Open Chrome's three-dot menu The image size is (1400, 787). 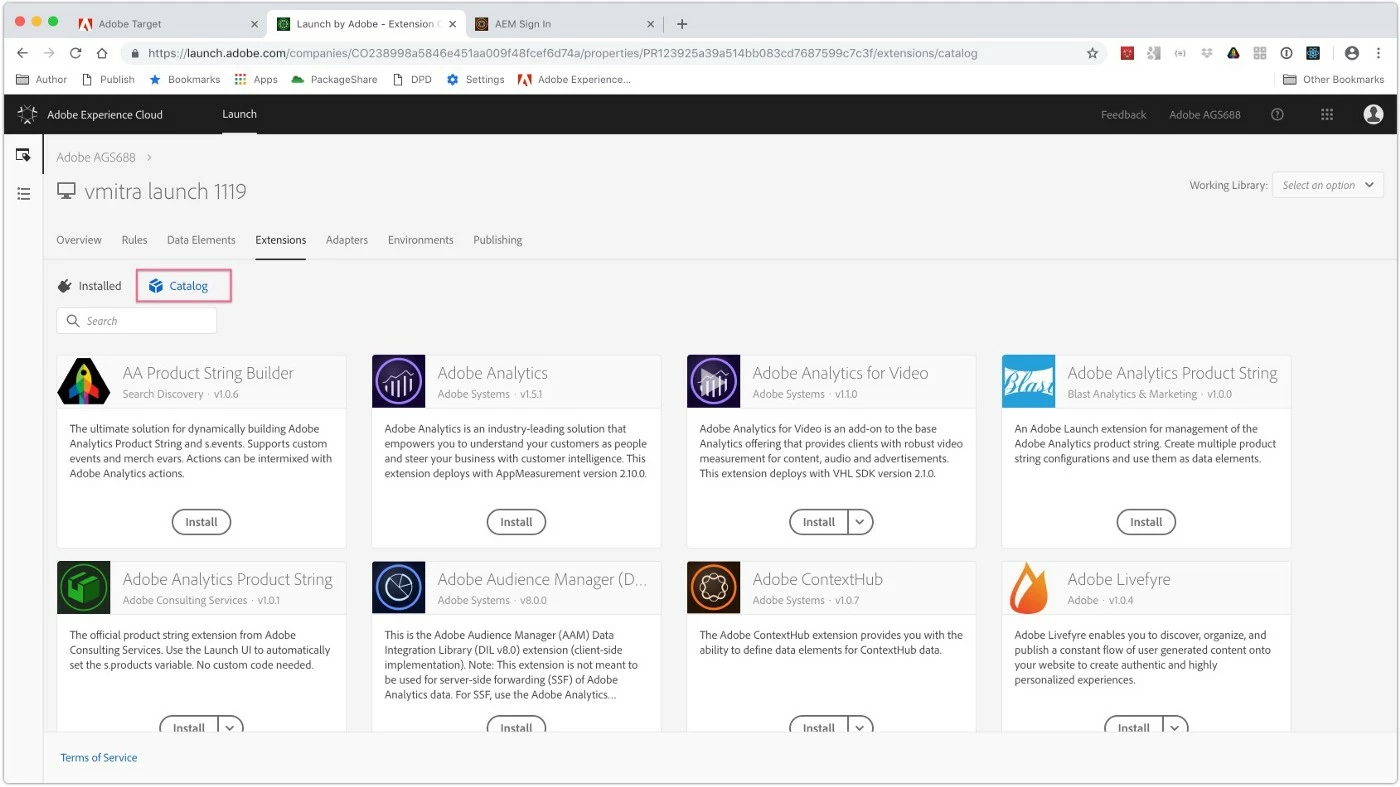point(1380,53)
